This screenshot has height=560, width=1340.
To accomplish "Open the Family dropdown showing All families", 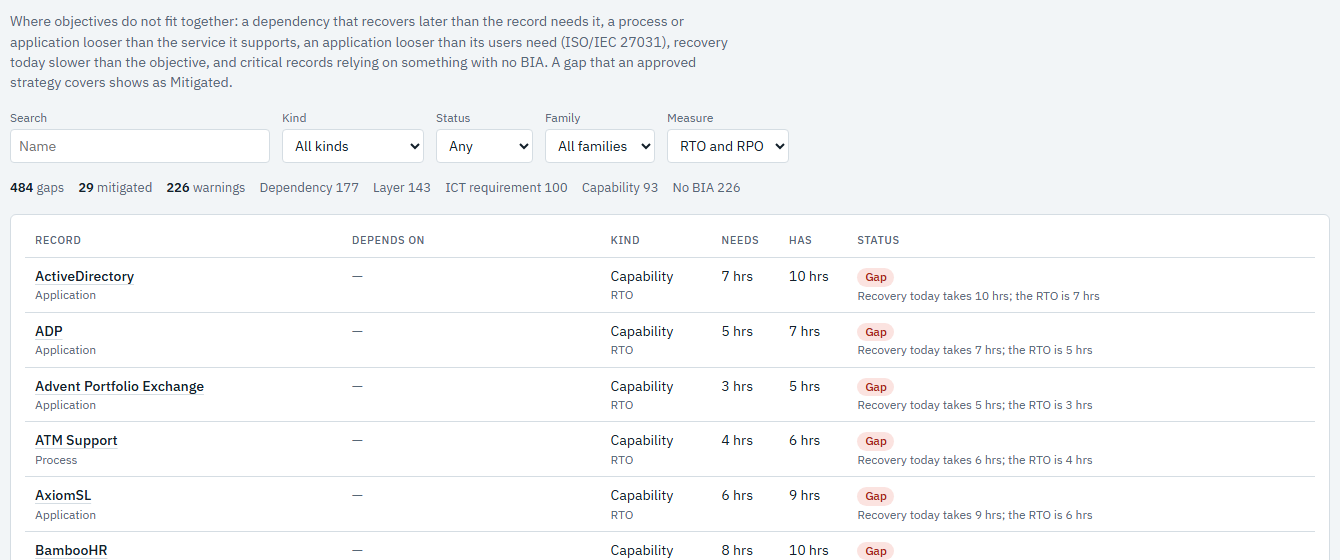I will click(600, 146).
